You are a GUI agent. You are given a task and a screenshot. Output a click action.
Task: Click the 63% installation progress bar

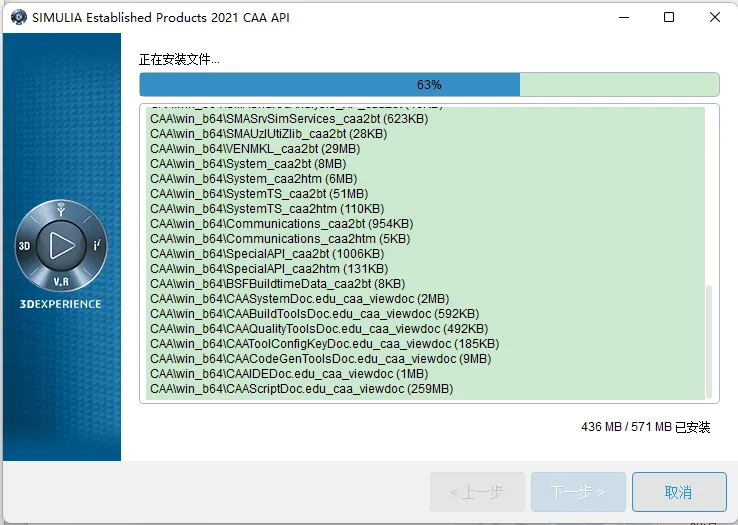click(429, 85)
